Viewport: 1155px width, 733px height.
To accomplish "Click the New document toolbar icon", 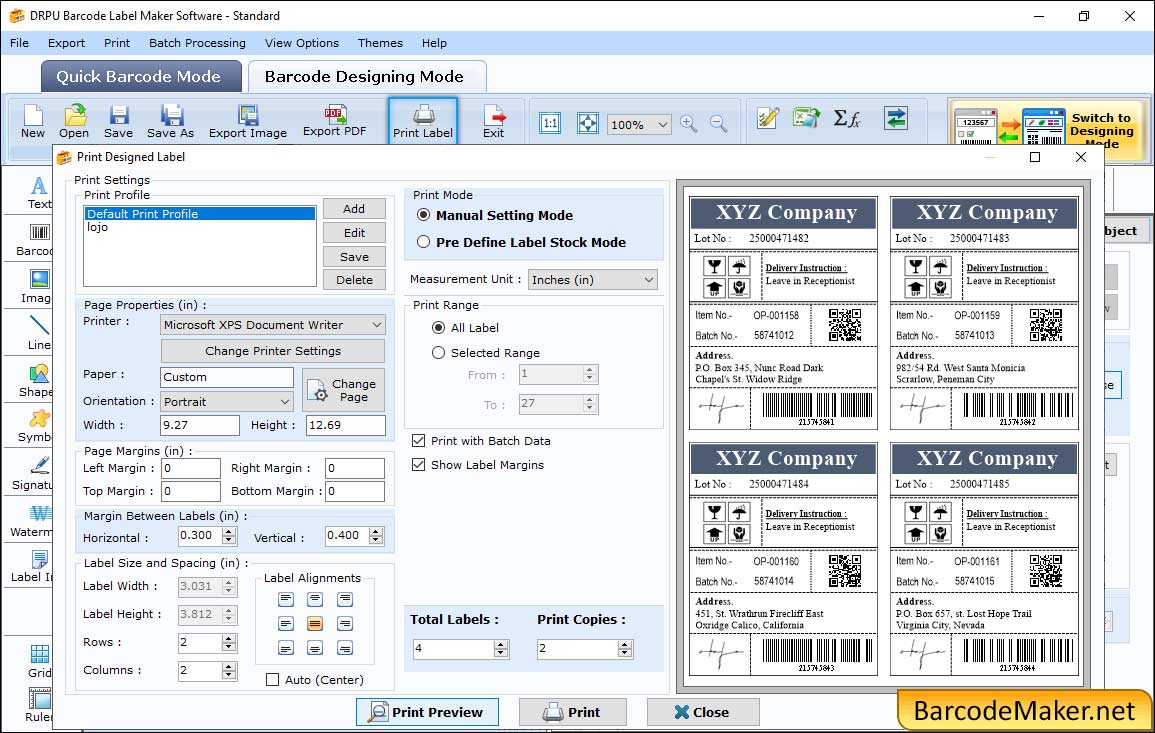I will (x=32, y=122).
